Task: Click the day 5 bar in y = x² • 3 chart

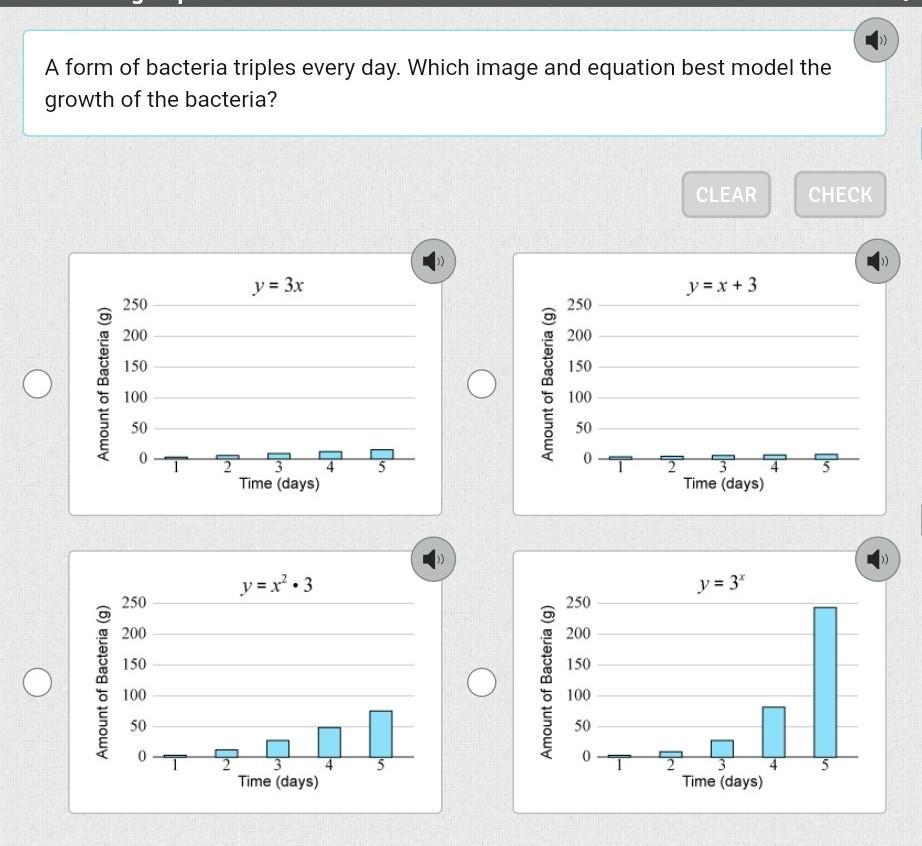Action: tap(381, 734)
